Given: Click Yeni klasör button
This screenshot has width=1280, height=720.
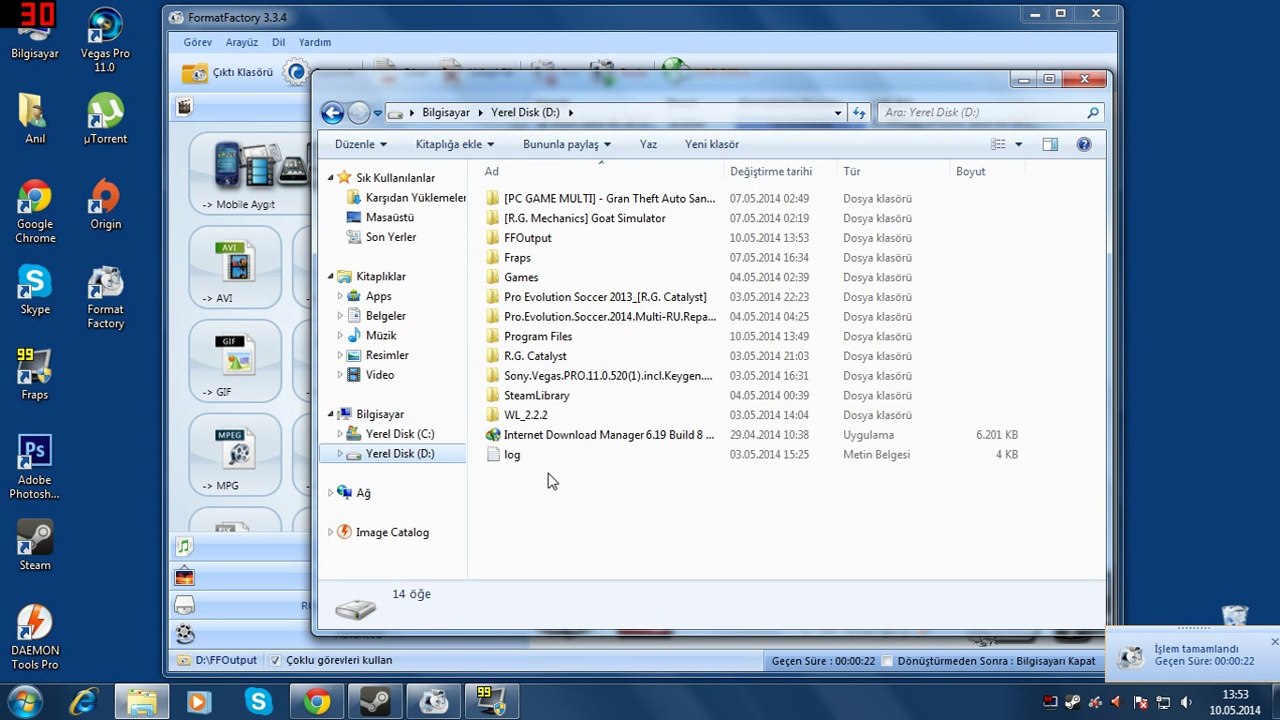Looking at the screenshot, I should tap(712, 144).
